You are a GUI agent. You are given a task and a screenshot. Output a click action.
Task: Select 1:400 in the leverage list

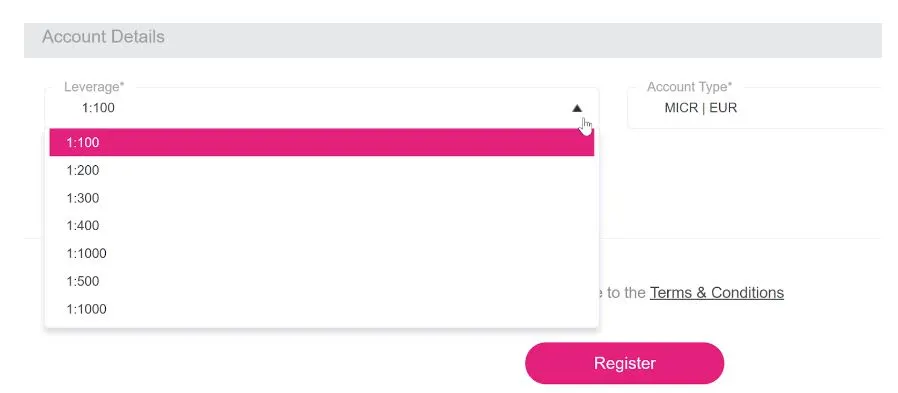coord(321,226)
